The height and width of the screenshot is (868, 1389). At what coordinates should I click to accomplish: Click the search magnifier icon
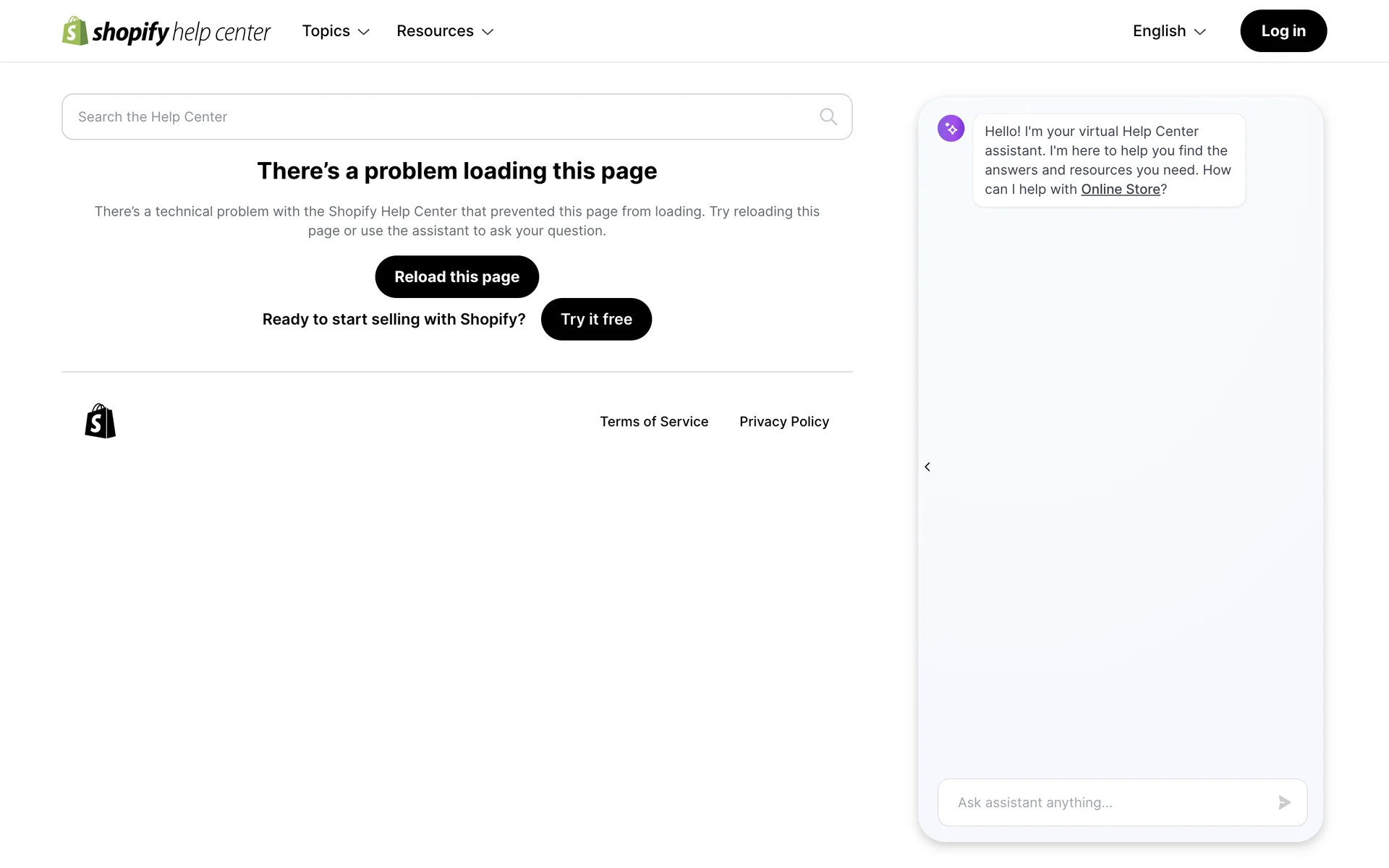point(828,116)
